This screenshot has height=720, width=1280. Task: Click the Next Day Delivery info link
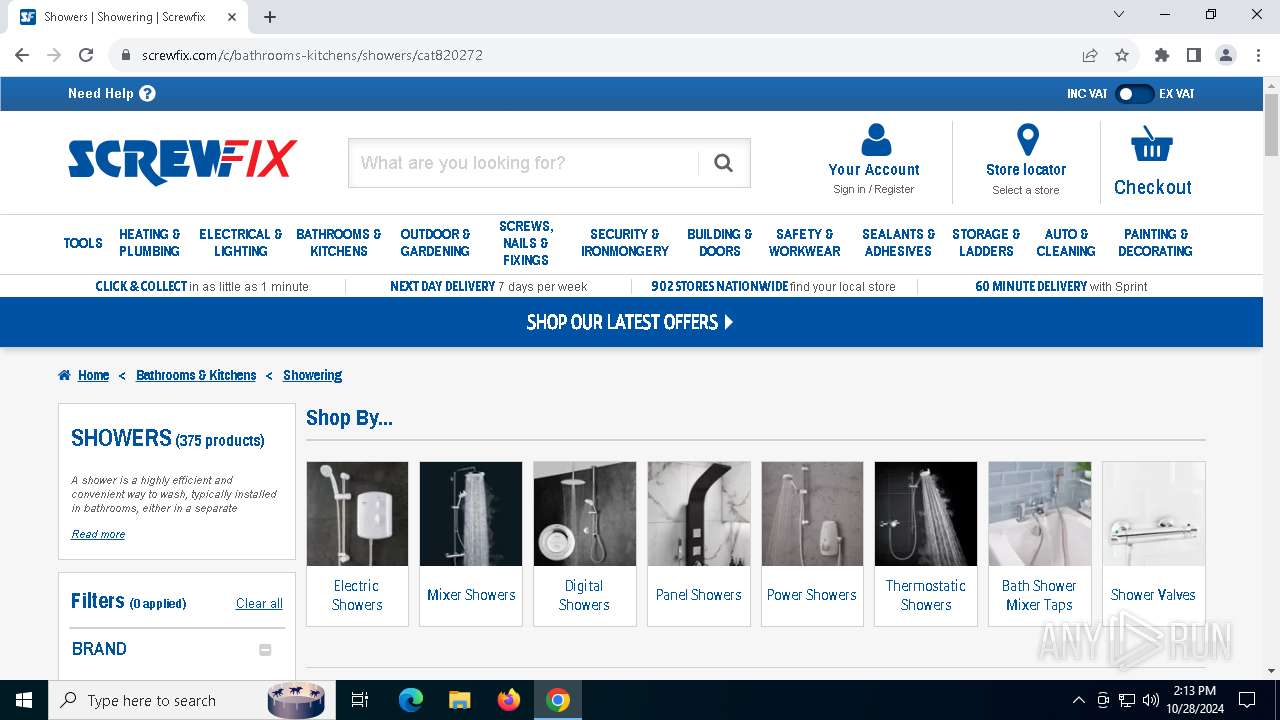489,286
